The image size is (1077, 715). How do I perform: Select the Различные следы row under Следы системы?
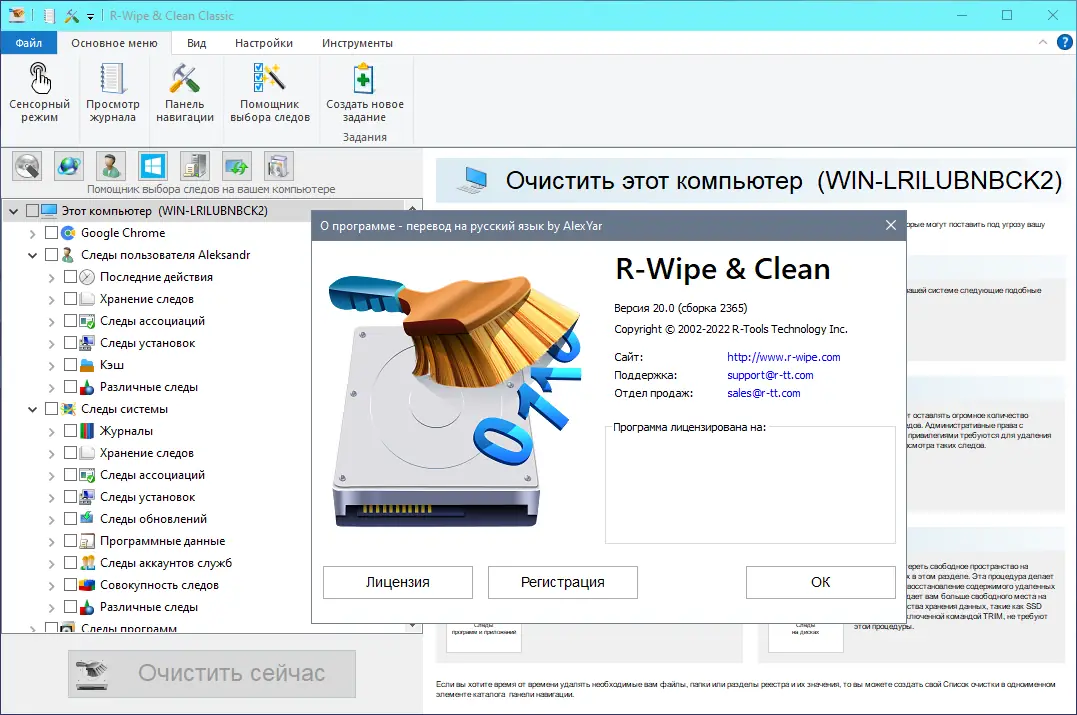[148, 606]
